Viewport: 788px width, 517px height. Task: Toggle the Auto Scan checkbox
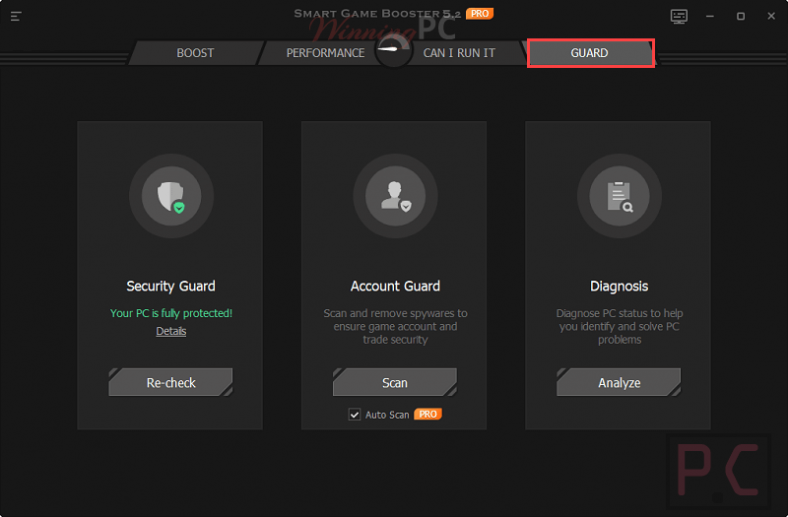pos(354,414)
